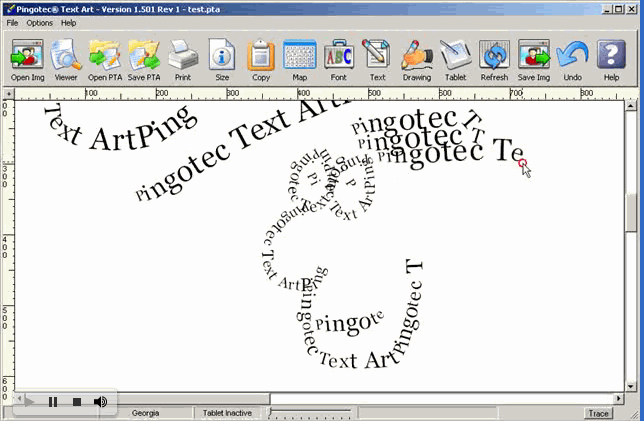Open the character Map
This screenshot has height=421, width=644.
tap(299, 60)
